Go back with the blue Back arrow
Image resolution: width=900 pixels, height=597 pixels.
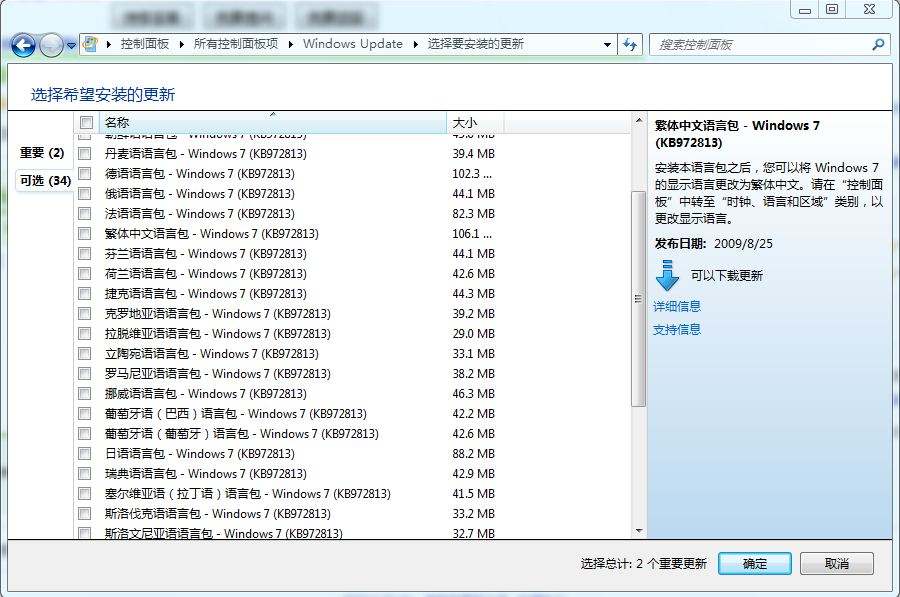[23, 45]
